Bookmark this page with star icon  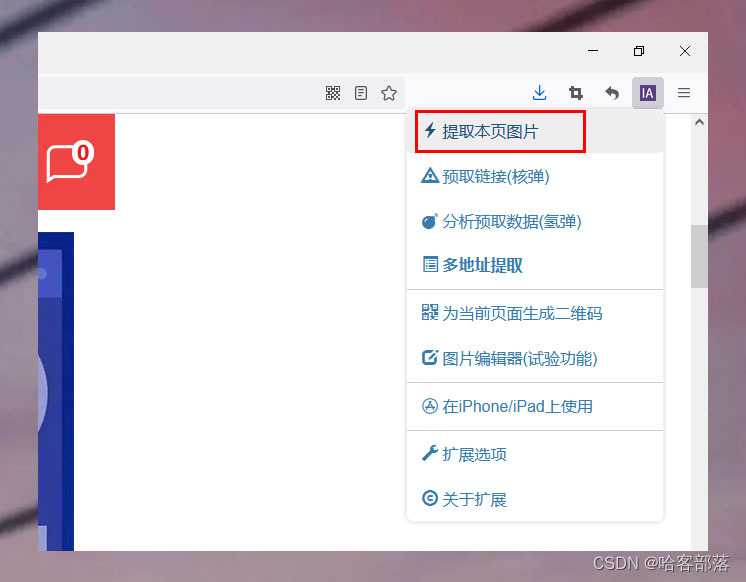[x=389, y=93]
